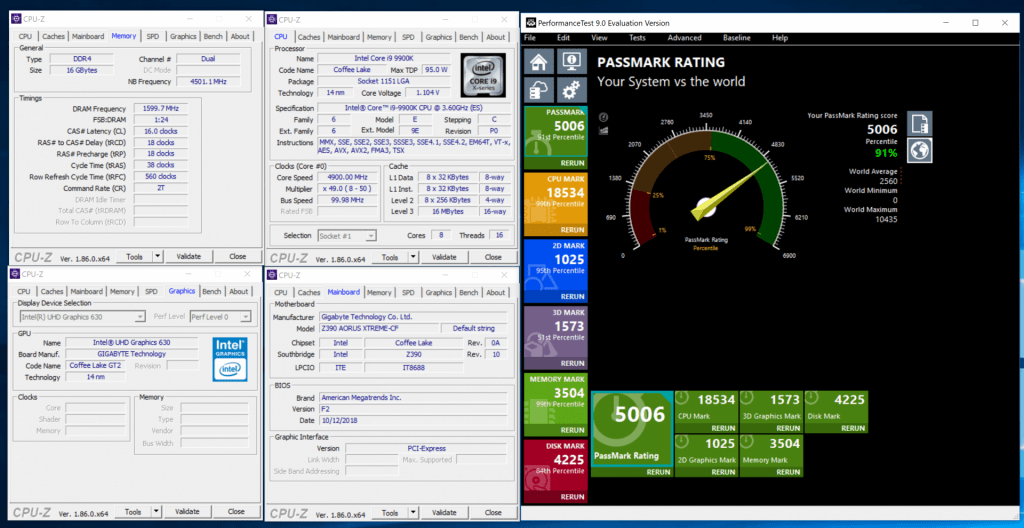The image size is (1024, 528).
Task: Open the PerformanceTest Home screen icon
Action: pyautogui.click(x=539, y=62)
